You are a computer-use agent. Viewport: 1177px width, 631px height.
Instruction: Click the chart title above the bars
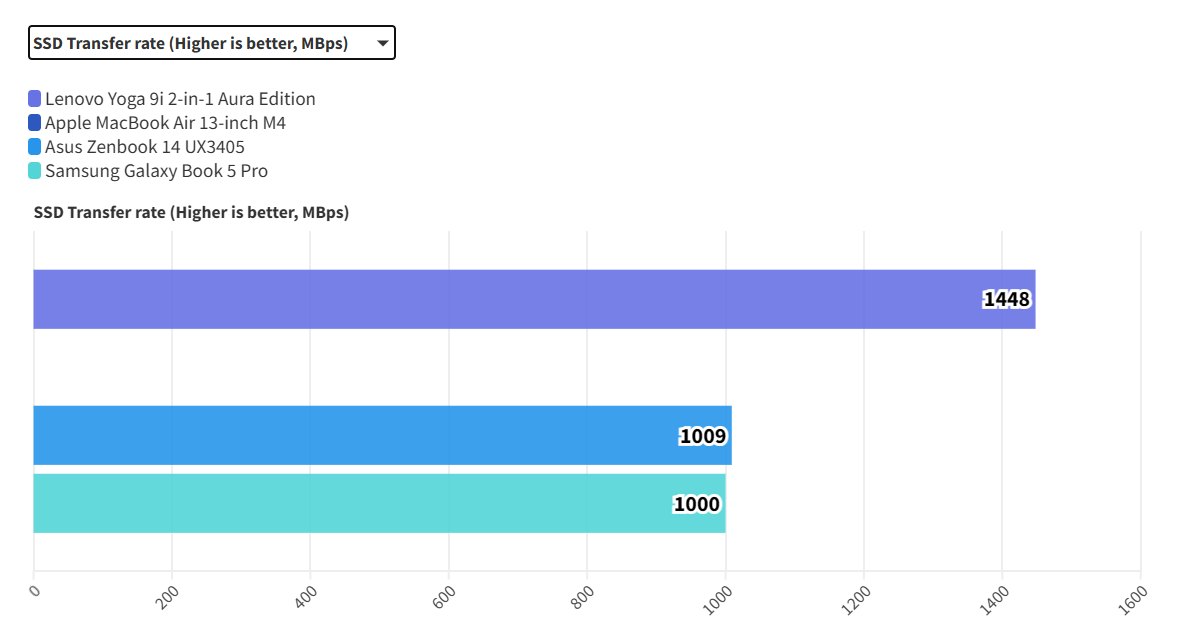pos(191,212)
